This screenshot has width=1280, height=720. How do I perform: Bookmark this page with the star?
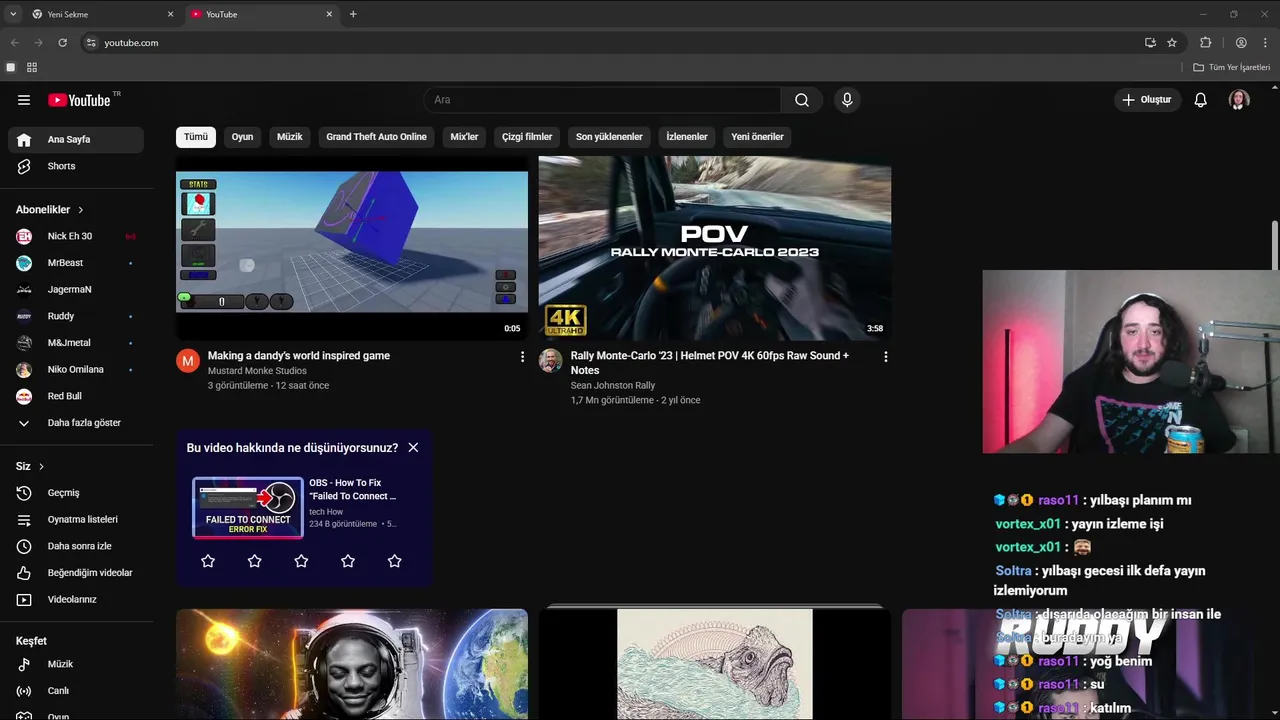pos(1172,43)
